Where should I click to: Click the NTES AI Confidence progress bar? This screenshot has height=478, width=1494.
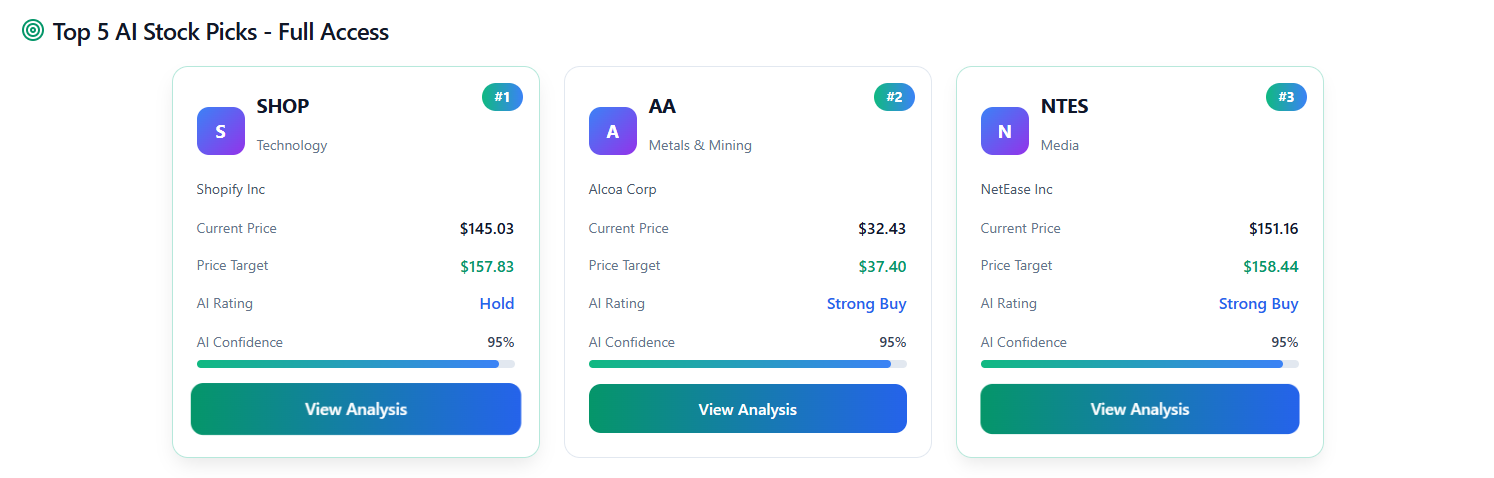pyautogui.click(x=1140, y=364)
